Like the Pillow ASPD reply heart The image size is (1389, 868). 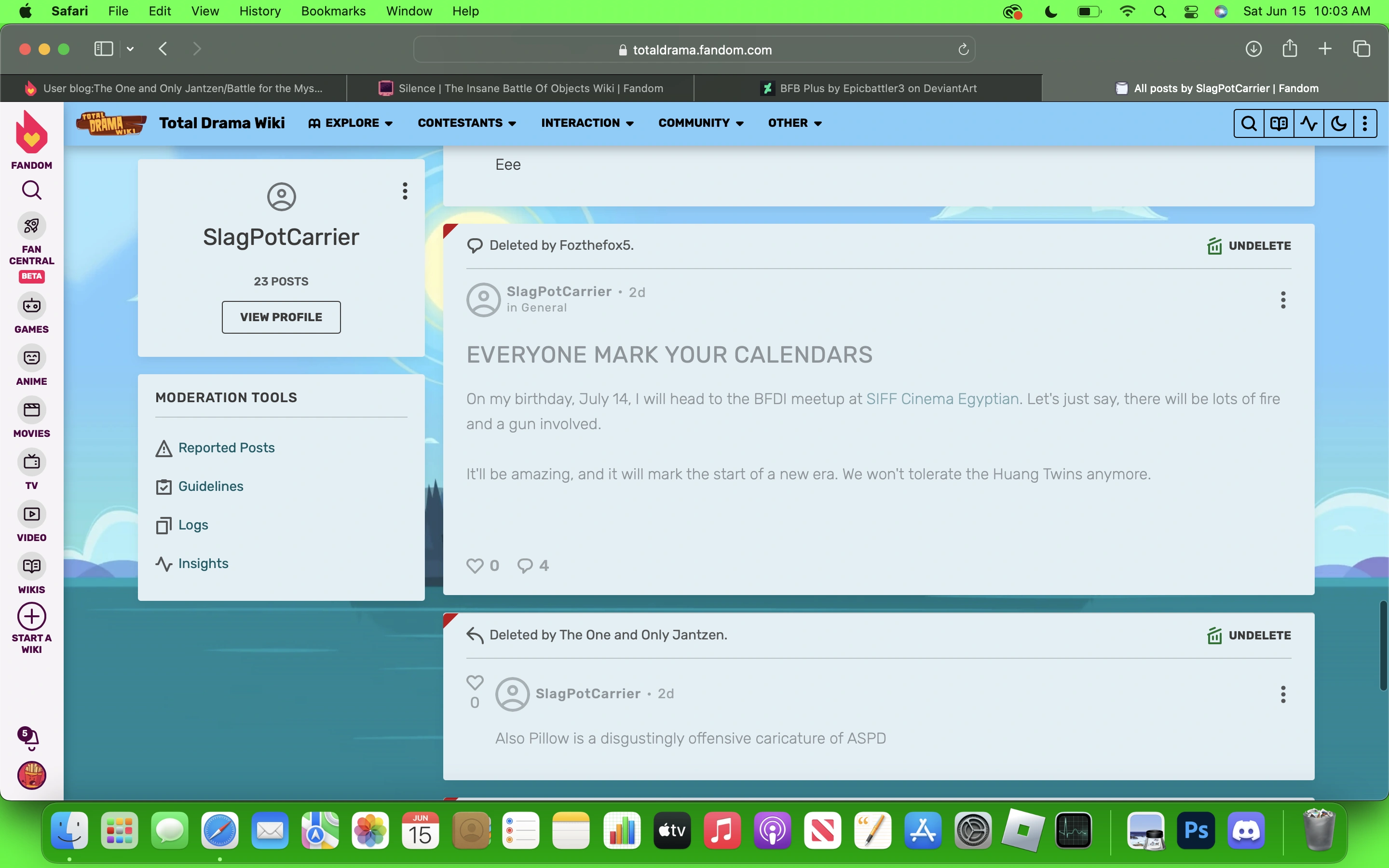[x=475, y=682]
